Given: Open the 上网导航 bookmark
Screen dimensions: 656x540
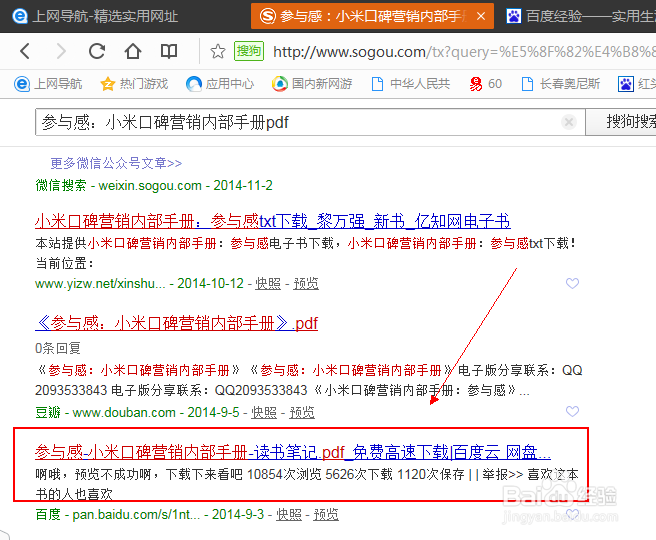Looking at the screenshot, I should pos(48,84).
